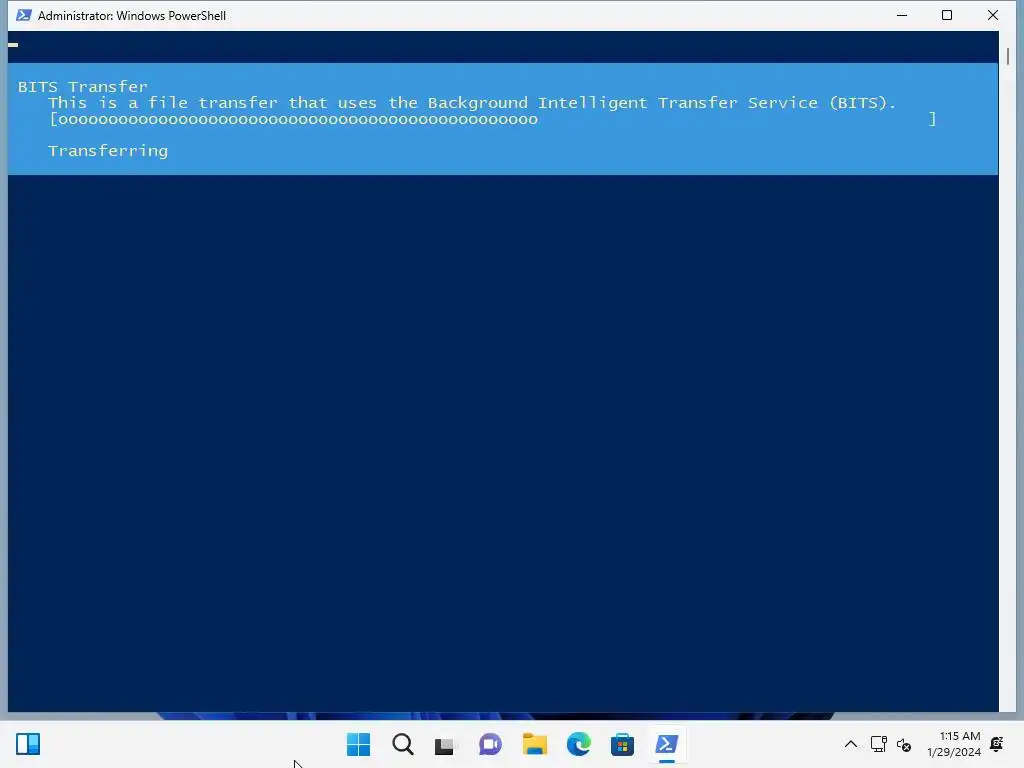Minimize the PowerShell window
1024x768 pixels.
pyautogui.click(x=902, y=15)
